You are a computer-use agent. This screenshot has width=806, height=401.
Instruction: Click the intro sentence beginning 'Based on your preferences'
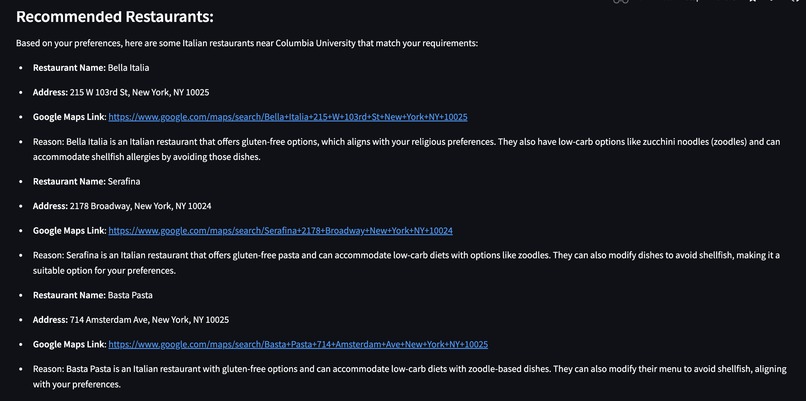(247, 43)
